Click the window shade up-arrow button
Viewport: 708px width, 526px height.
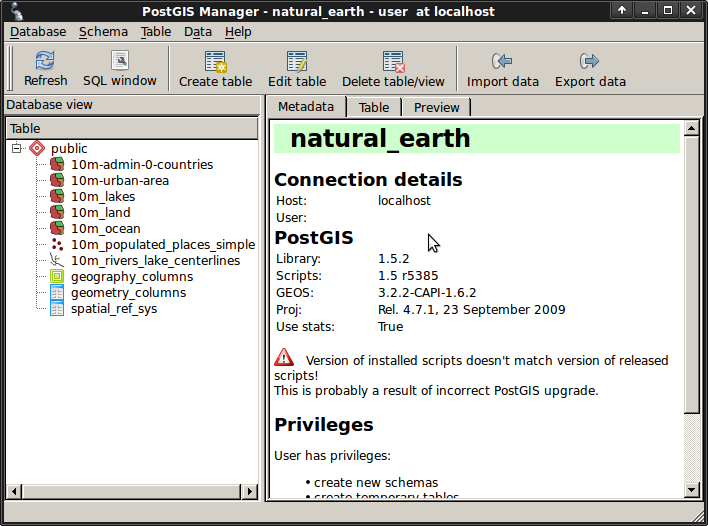622,10
